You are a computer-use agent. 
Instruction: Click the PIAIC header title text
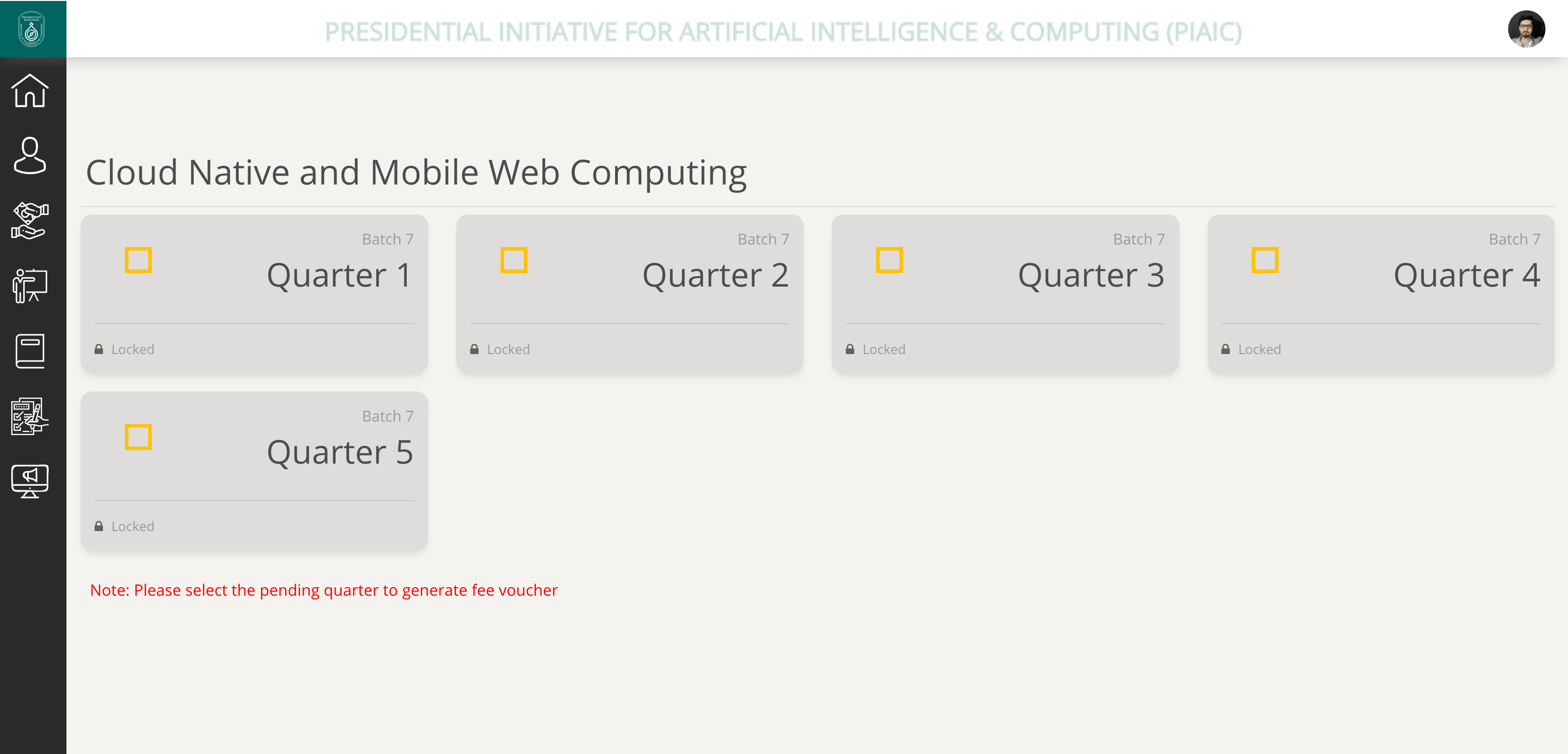pyautogui.click(x=783, y=32)
